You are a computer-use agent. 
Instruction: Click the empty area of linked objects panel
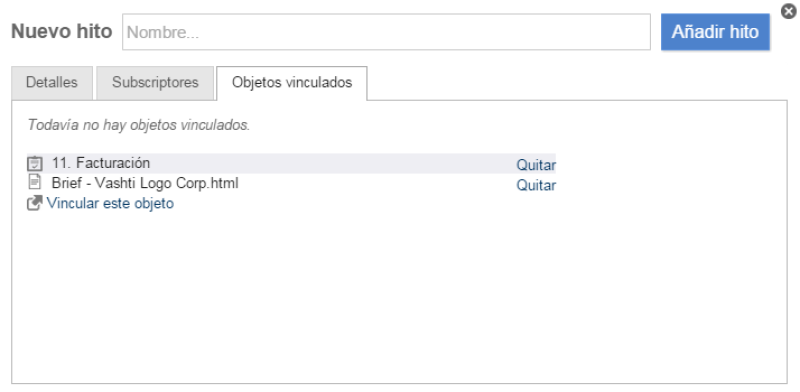coord(399,296)
